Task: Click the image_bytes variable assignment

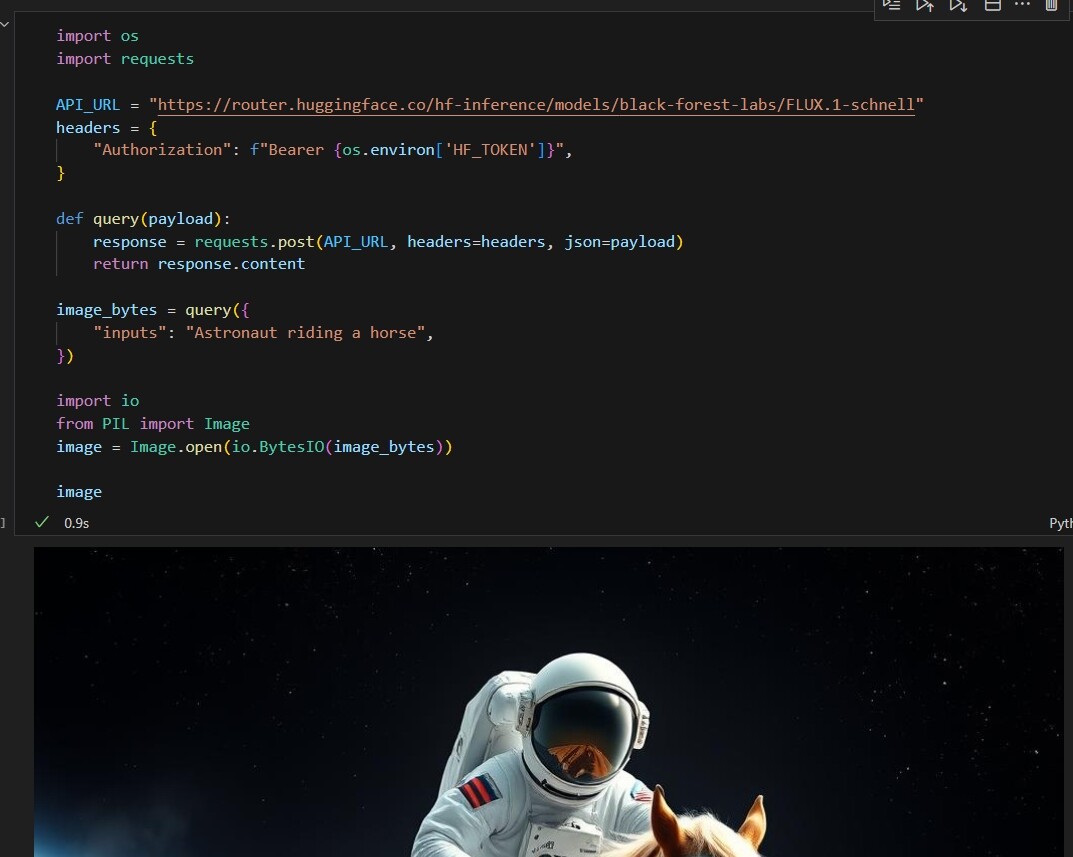Action: [106, 309]
